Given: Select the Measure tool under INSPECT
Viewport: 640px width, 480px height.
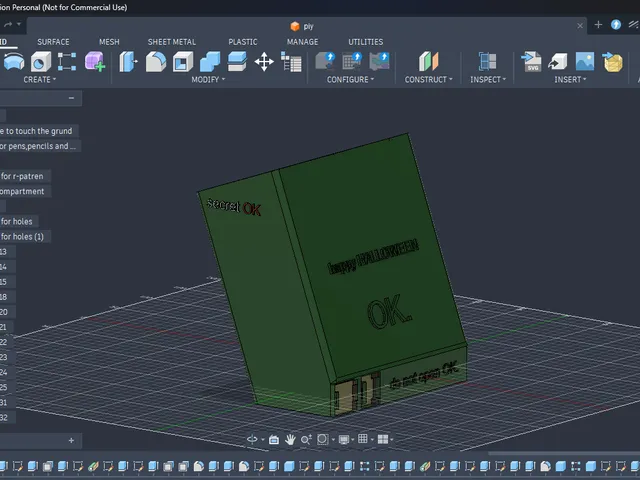Looking at the screenshot, I should tap(487, 62).
